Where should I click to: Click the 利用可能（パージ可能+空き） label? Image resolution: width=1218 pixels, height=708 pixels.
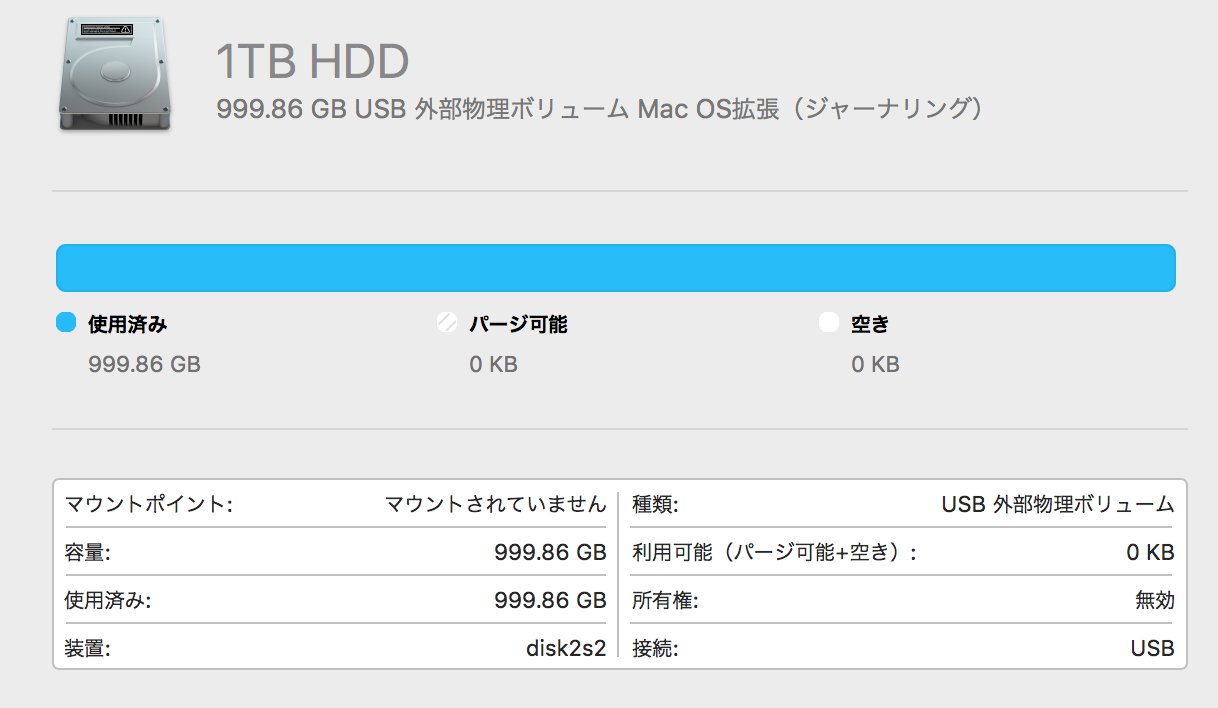tap(774, 552)
